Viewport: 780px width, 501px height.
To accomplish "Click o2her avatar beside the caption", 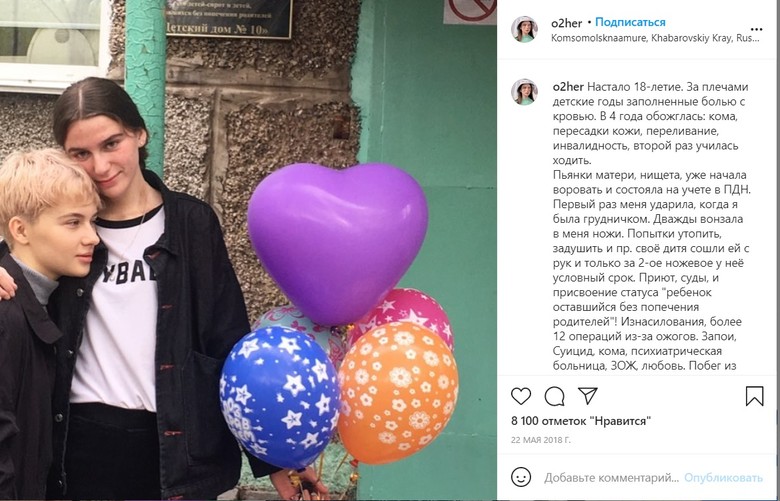I will click(x=524, y=92).
